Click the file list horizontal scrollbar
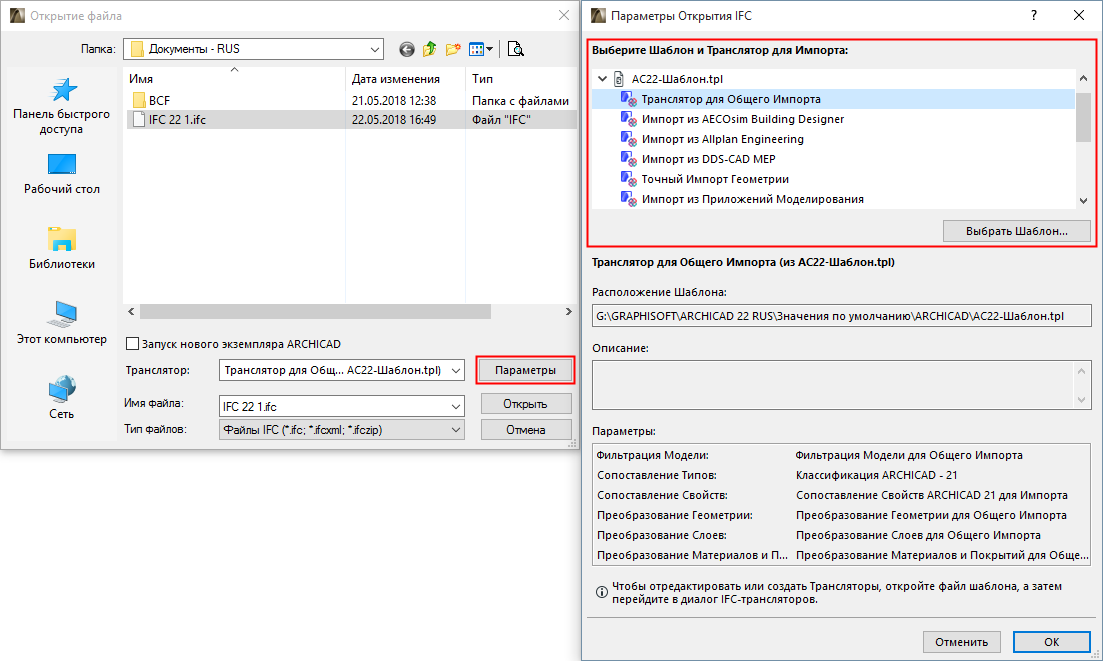This screenshot has height=661, width=1103. click(x=315, y=312)
